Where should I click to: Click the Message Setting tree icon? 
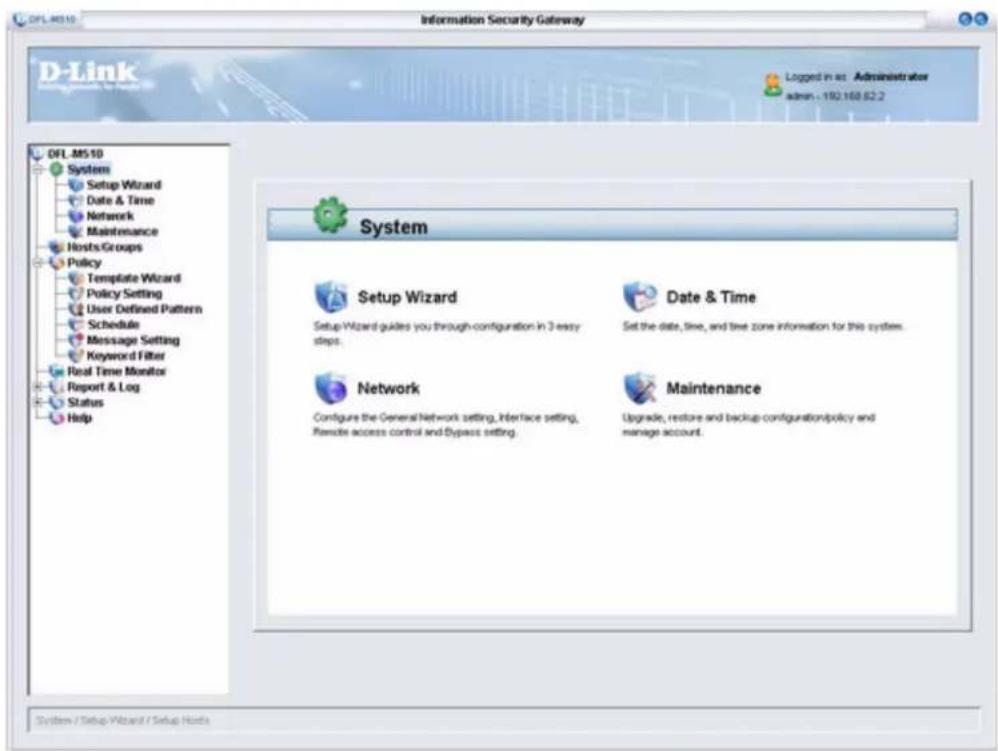click(76, 340)
